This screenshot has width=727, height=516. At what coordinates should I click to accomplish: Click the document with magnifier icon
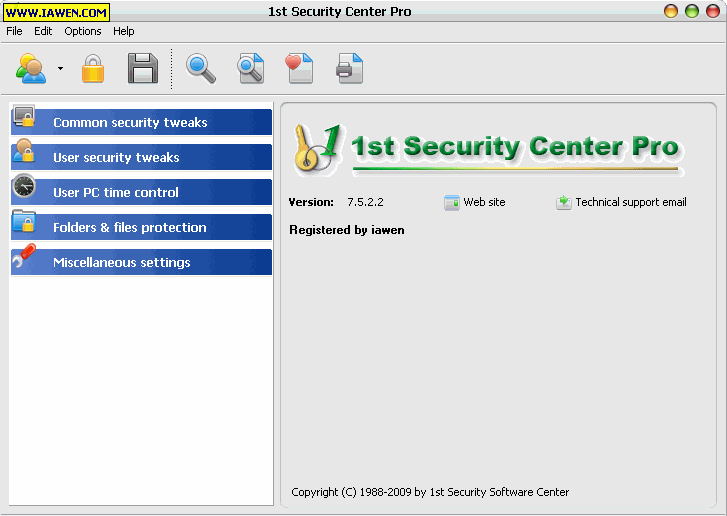[250, 69]
